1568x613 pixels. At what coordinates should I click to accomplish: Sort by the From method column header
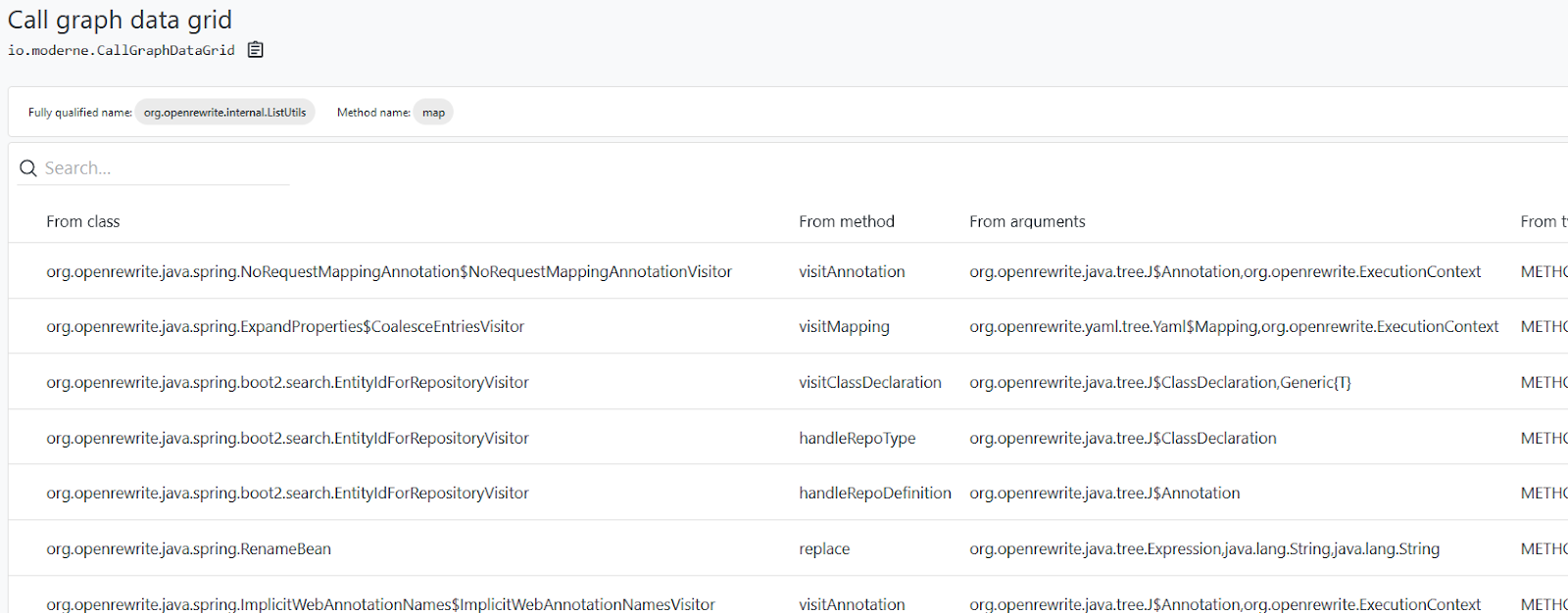(x=847, y=221)
